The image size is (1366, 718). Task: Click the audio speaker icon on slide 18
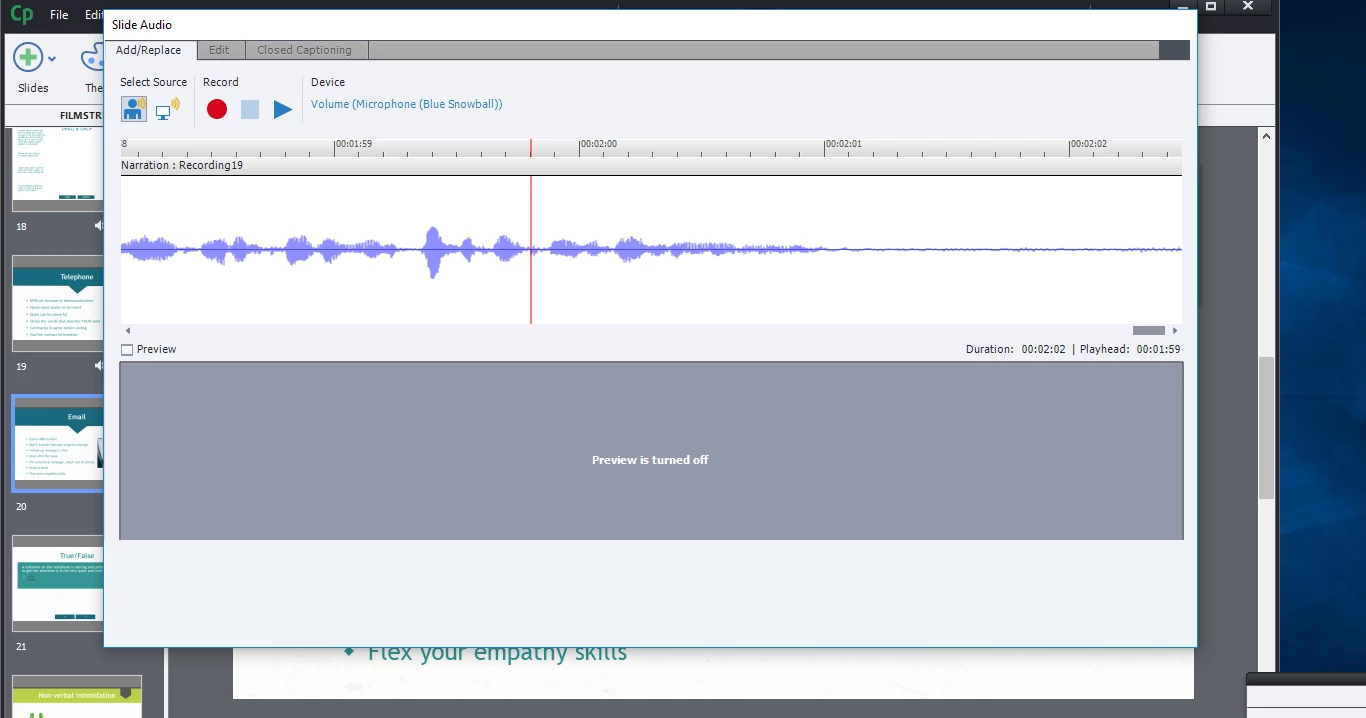pos(99,226)
